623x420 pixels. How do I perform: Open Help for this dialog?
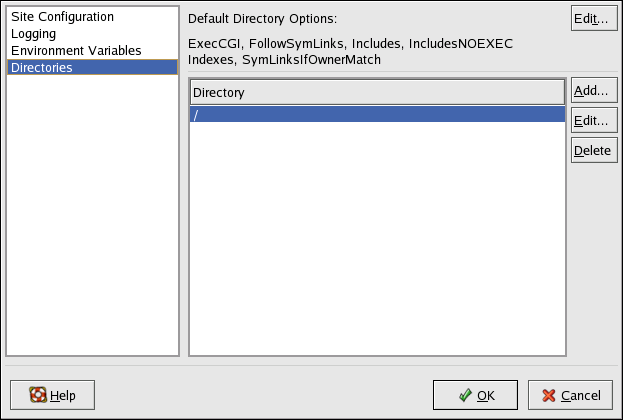[x=52, y=395]
